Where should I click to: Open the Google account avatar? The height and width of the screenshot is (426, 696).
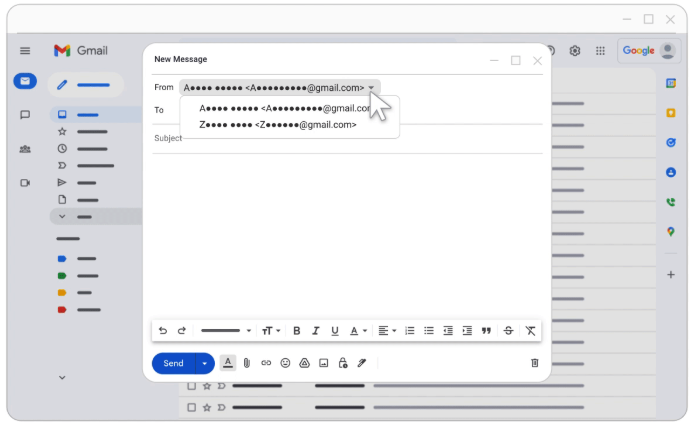tap(668, 51)
